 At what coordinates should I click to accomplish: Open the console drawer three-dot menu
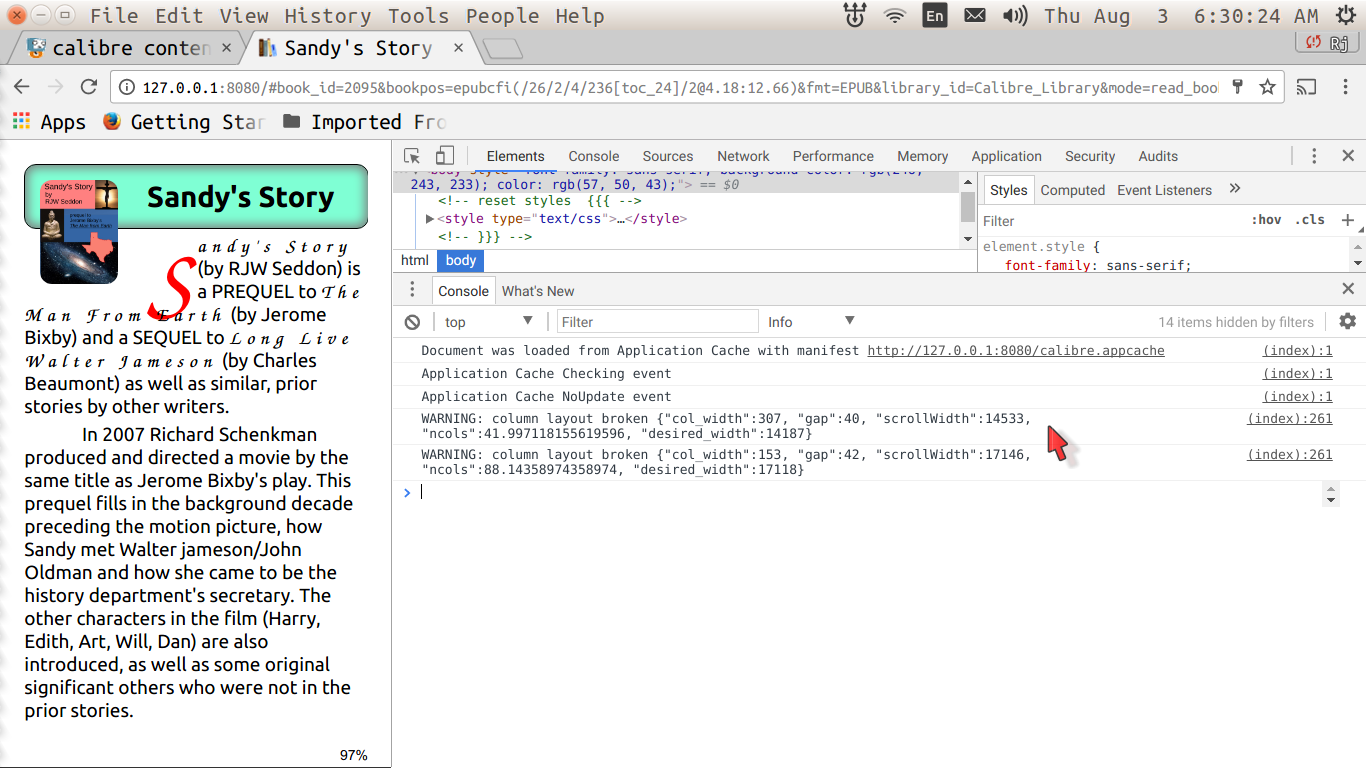412,291
